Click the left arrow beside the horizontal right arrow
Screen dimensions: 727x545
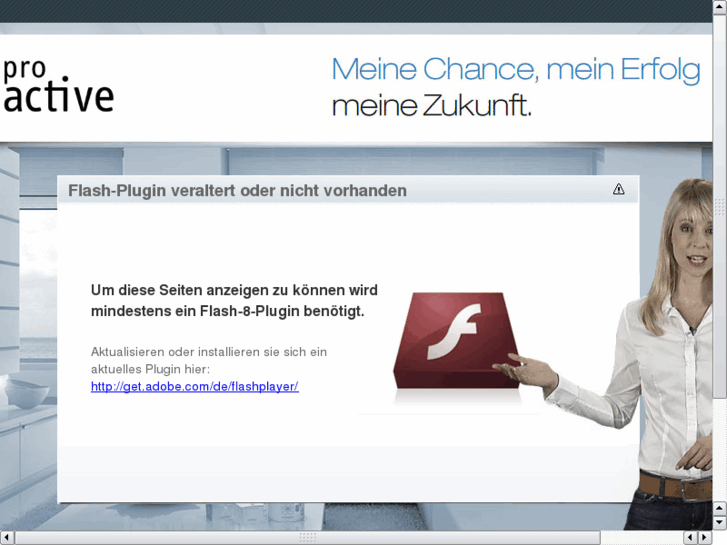click(690, 538)
